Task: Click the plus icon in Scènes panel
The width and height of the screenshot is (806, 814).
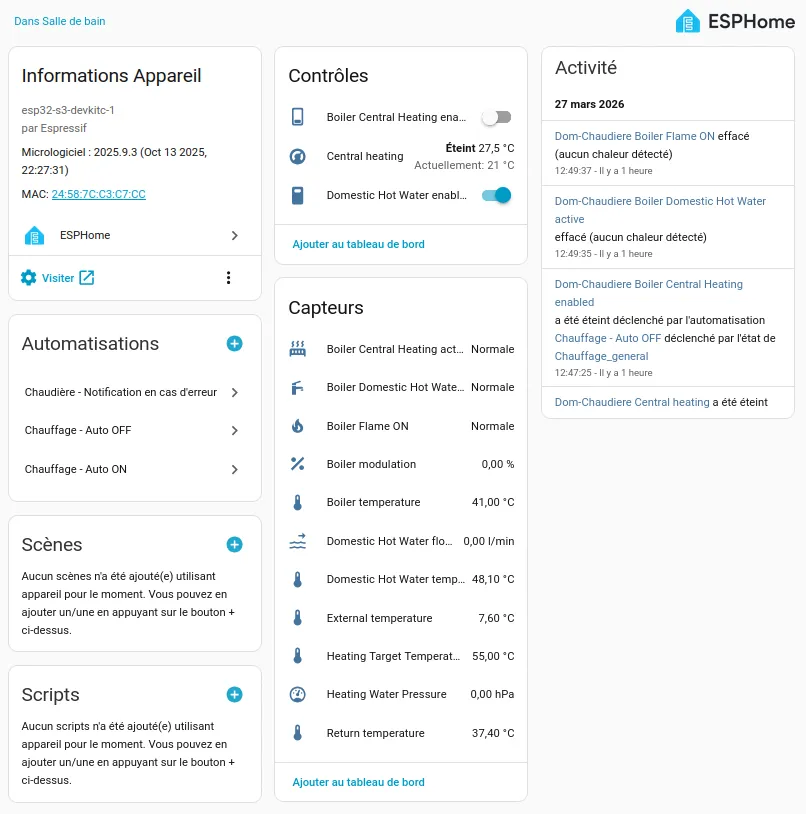Action: (x=234, y=544)
